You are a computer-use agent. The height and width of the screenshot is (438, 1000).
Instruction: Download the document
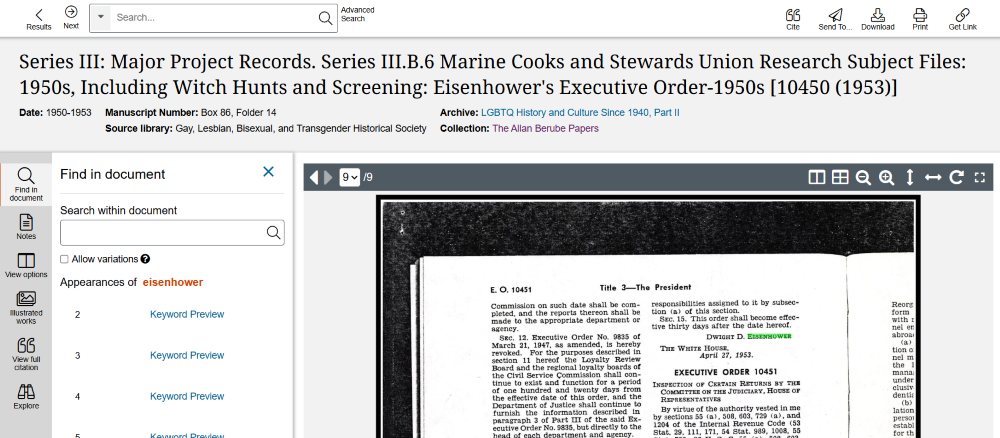(x=878, y=18)
